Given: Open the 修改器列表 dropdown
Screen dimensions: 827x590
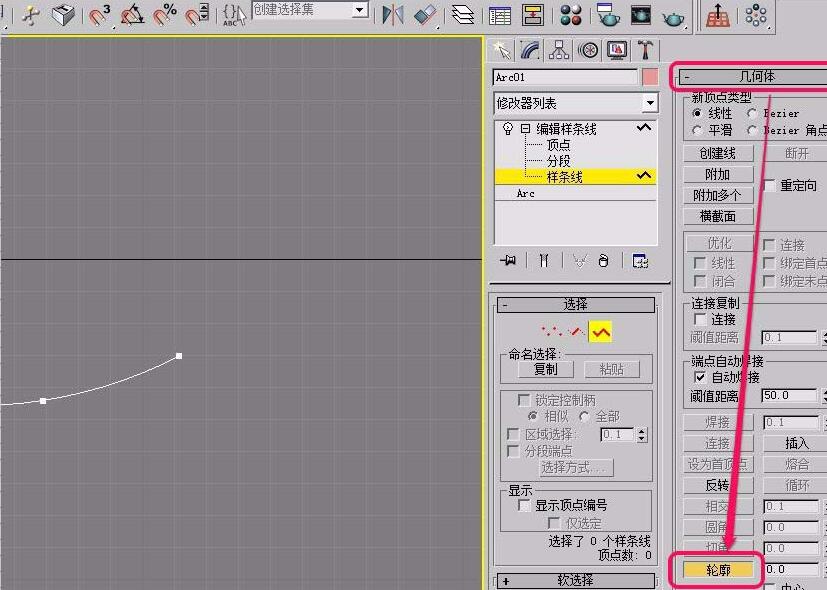Looking at the screenshot, I should pyautogui.click(x=575, y=103).
